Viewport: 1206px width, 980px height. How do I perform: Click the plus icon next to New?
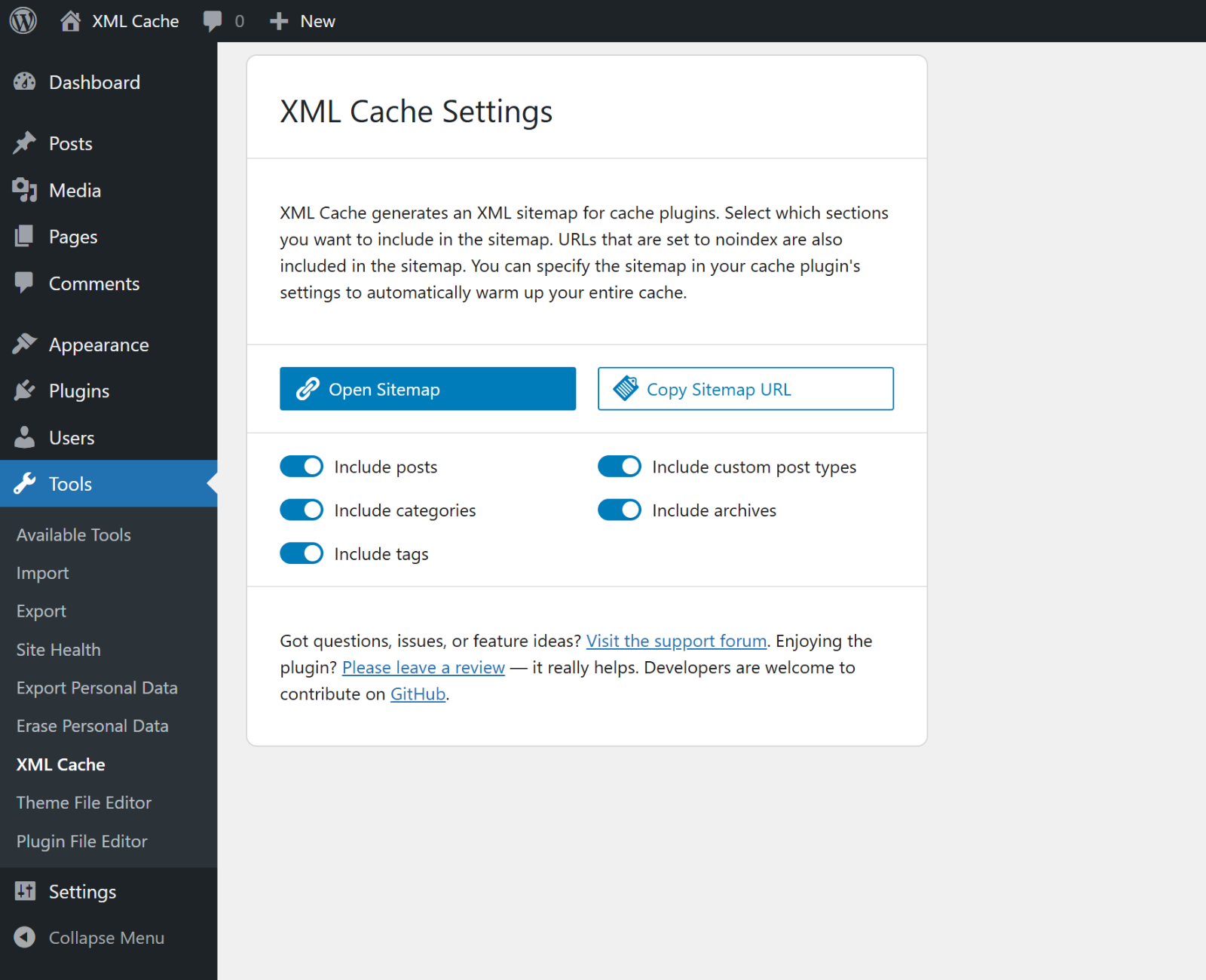coord(279,21)
